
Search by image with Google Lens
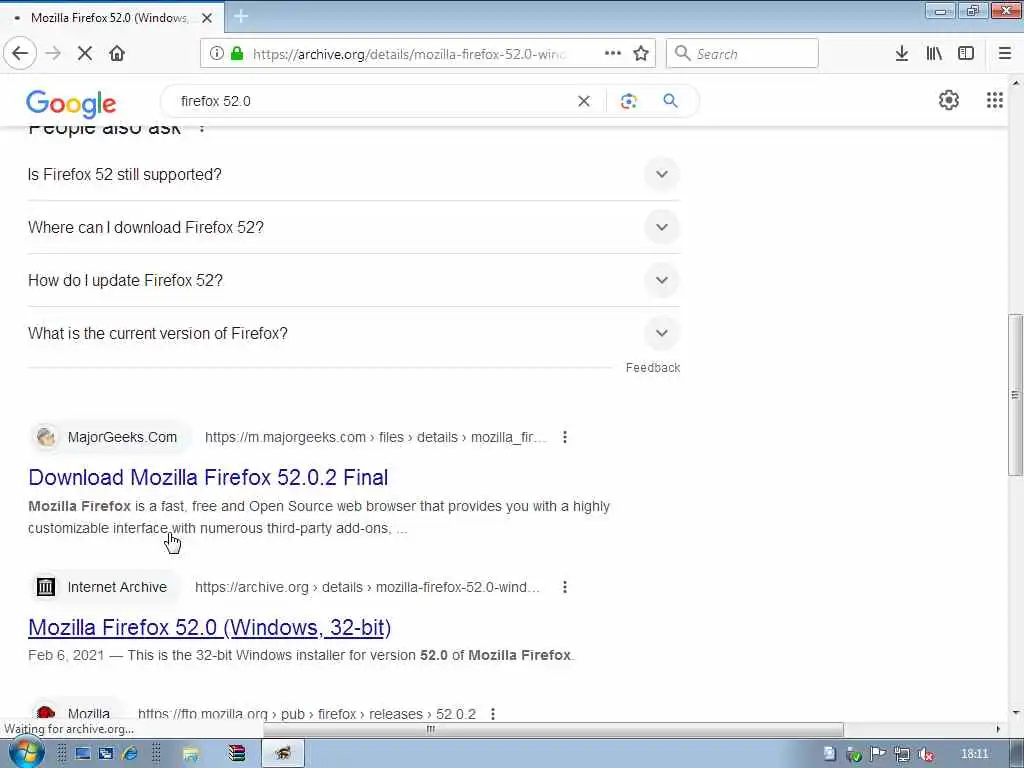click(628, 101)
